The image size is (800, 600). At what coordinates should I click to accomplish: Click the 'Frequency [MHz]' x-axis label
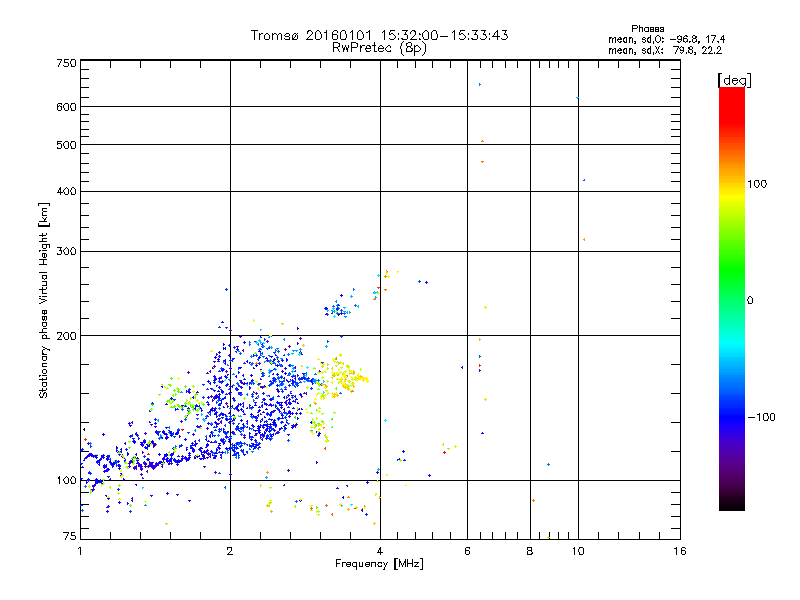coord(379,564)
